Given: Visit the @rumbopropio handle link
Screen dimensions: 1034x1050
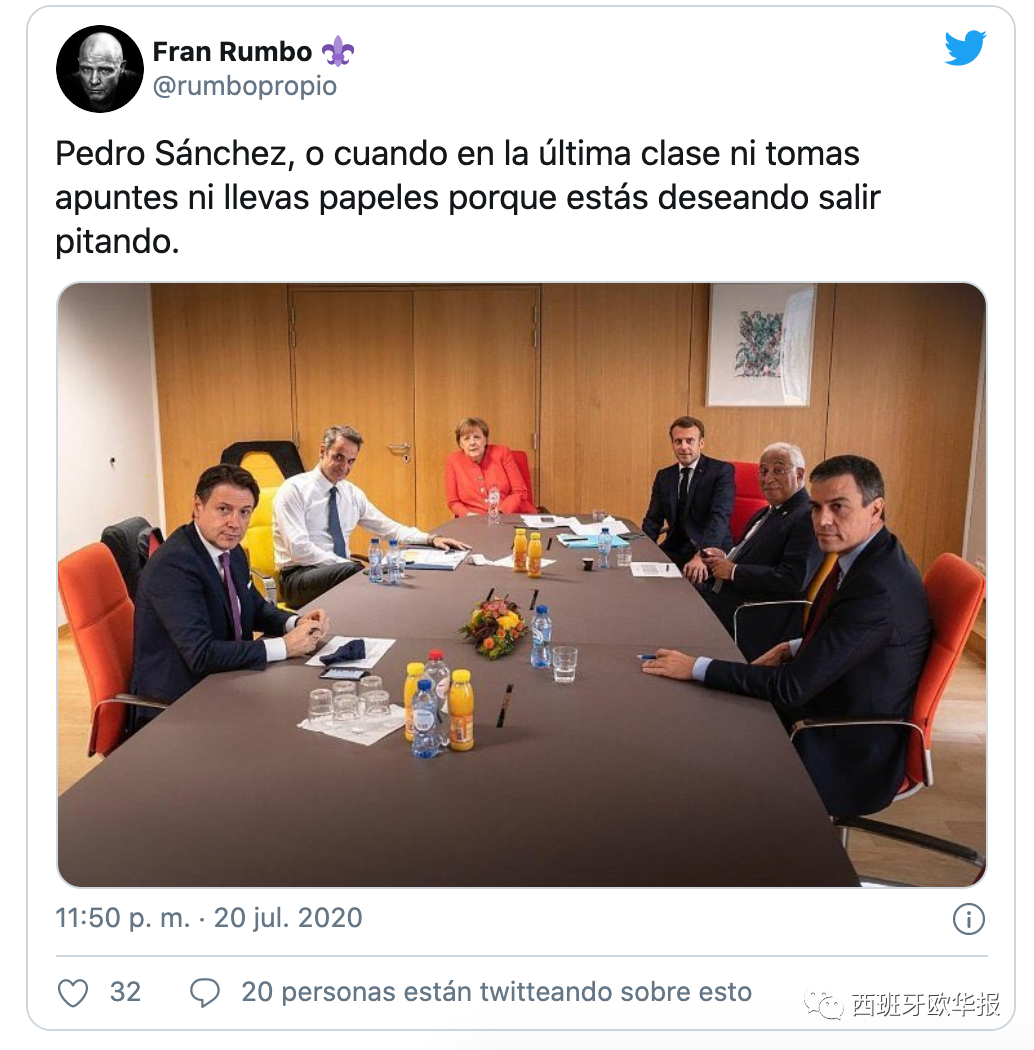Looking at the screenshot, I should click(245, 86).
